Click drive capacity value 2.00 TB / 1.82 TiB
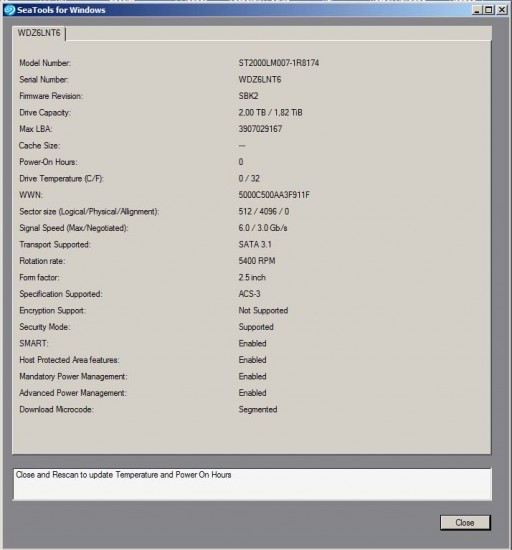The image size is (512, 550). 270,113
